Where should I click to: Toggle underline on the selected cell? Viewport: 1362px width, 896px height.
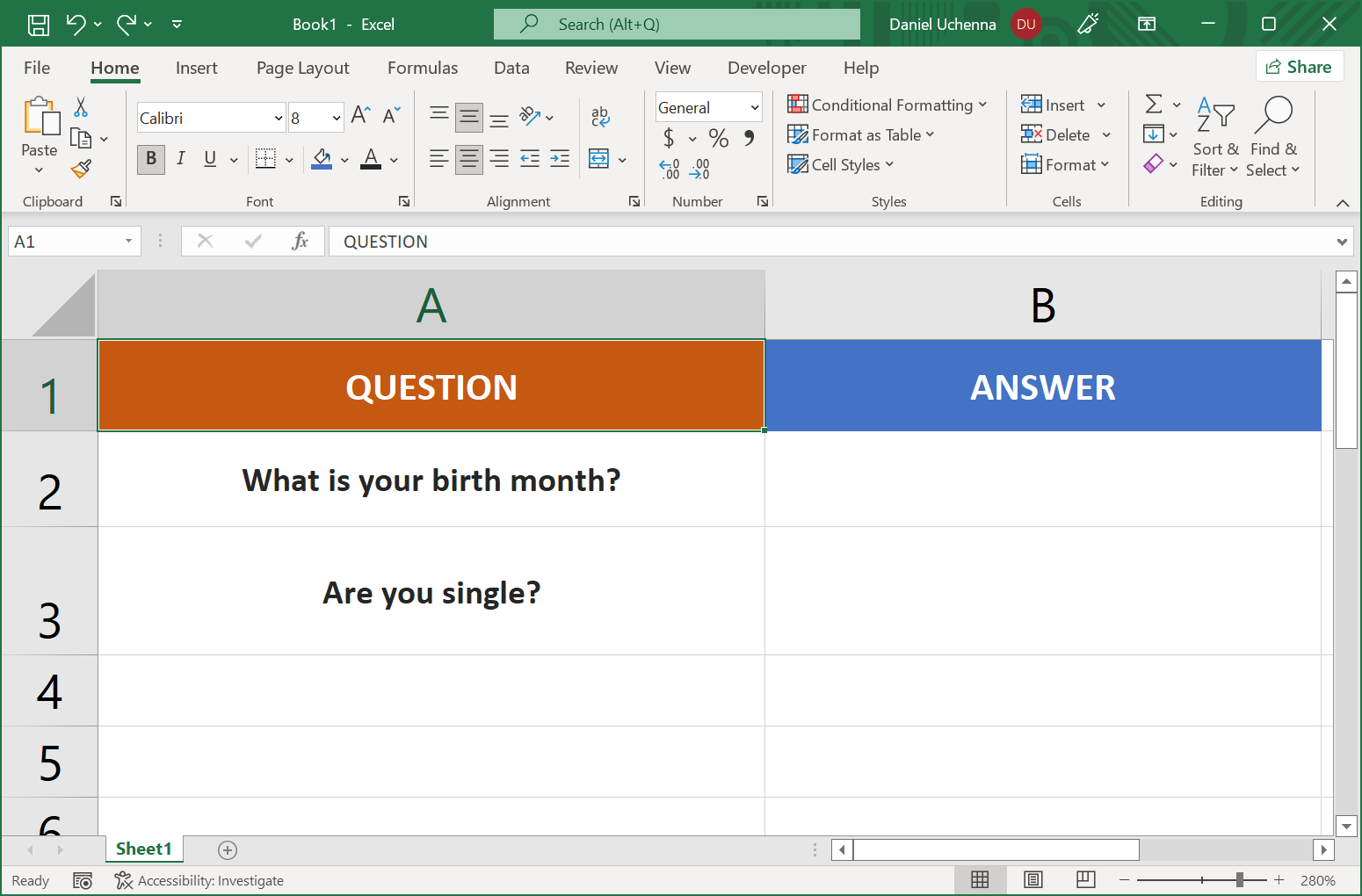click(208, 159)
